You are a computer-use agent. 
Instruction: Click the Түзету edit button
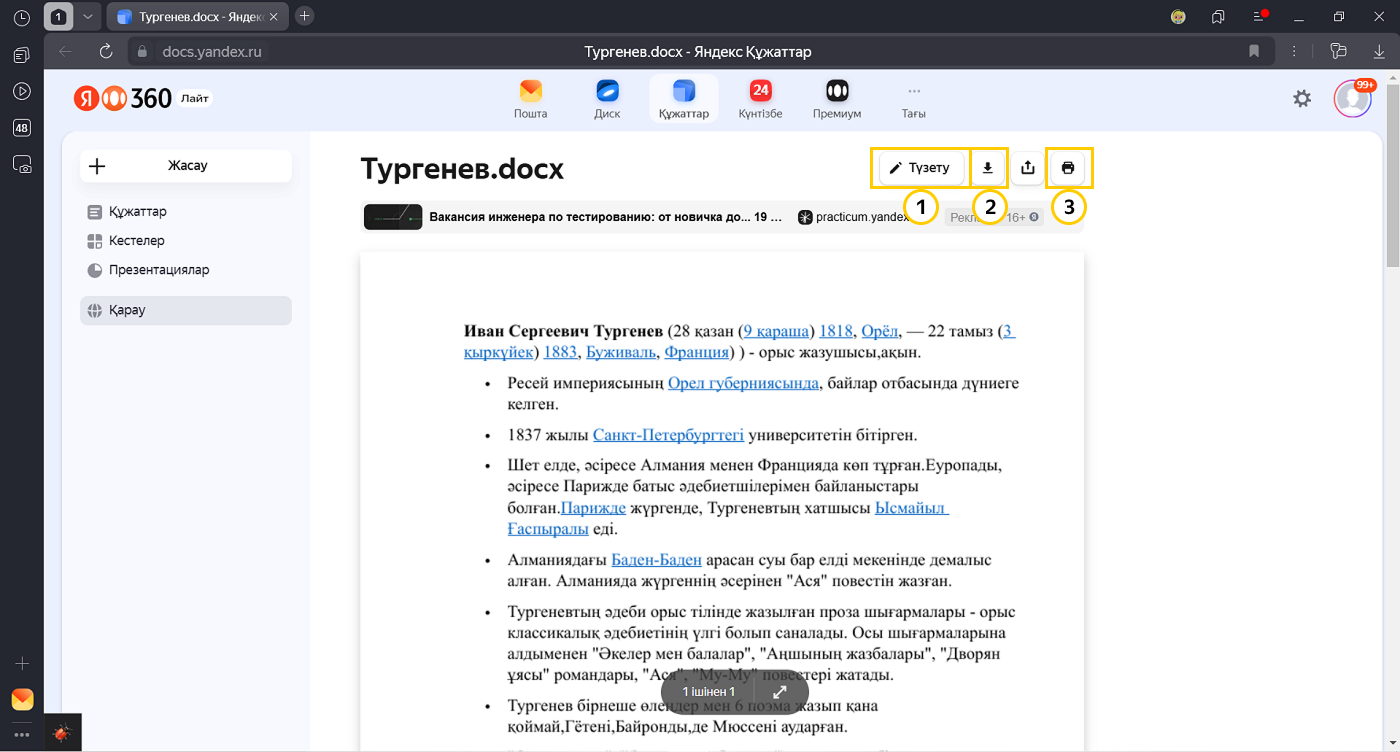tap(920, 168)
